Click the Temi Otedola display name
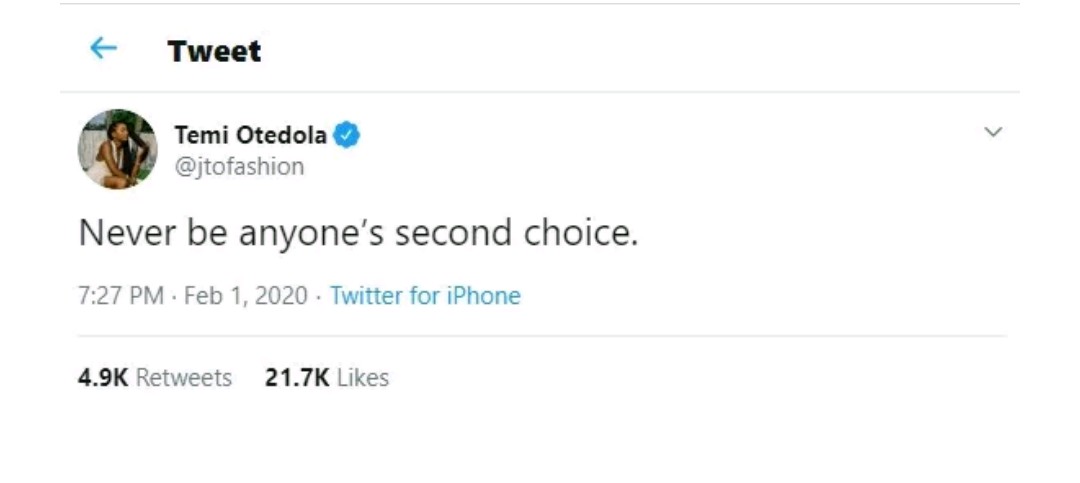The width and height of the screenshot is (1080, 483). (x=251, y=135)
